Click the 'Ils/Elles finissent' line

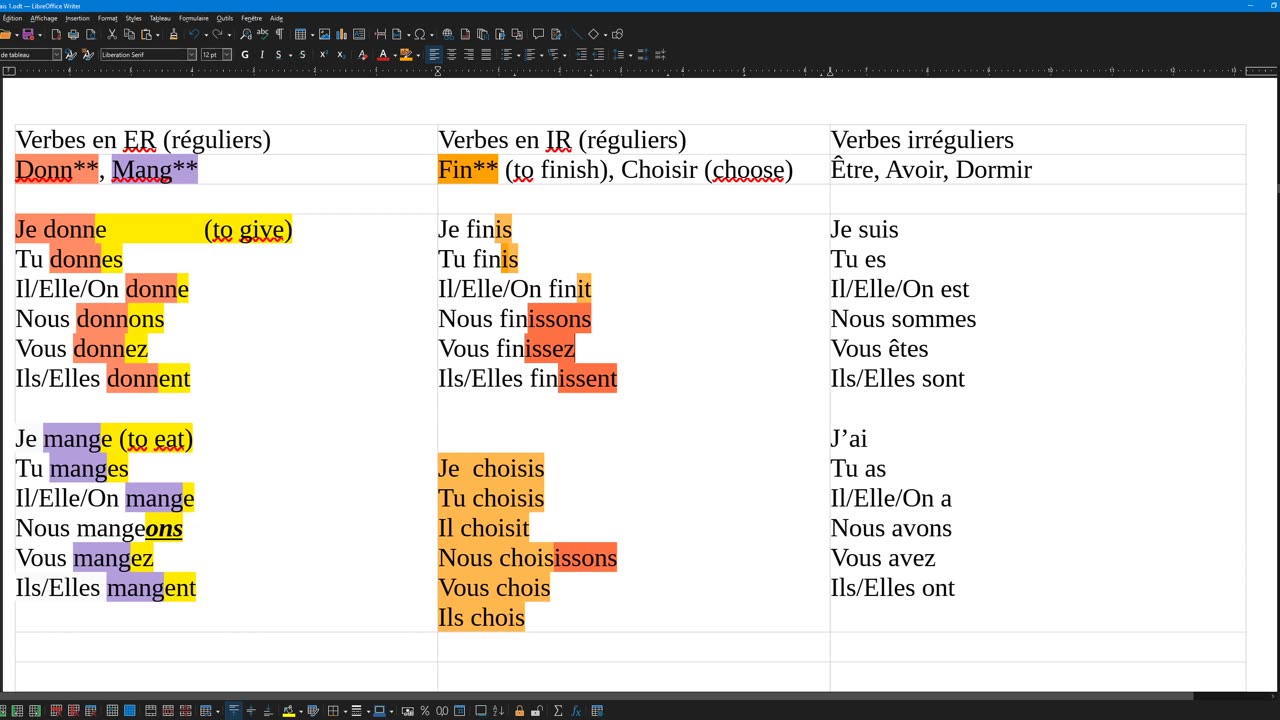(527, 379)
